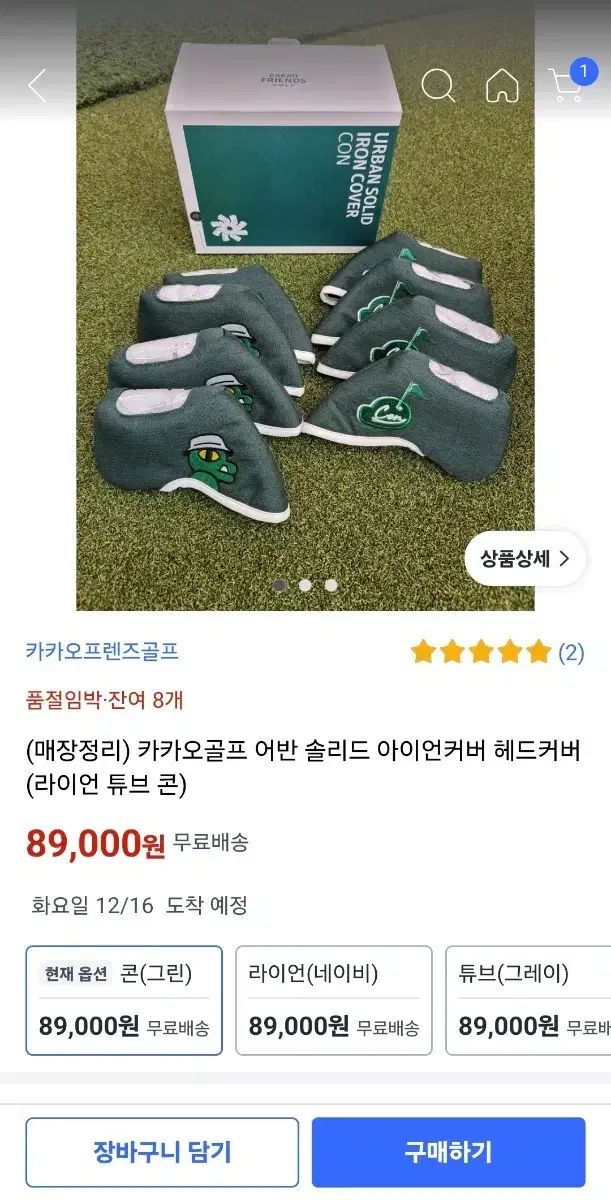Click the five-star rating icons
611x1200 pixels.
click(481, 653)
